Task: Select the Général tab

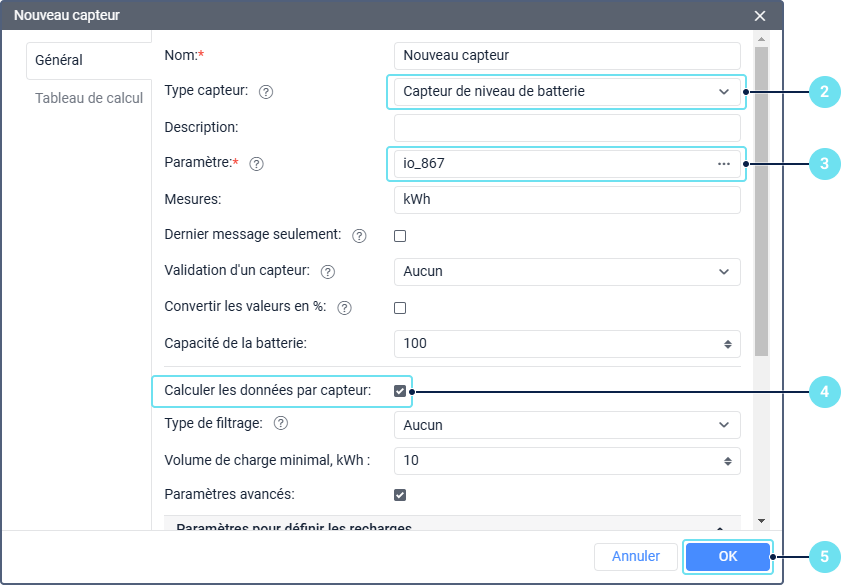Action: [x=59, y=60]
